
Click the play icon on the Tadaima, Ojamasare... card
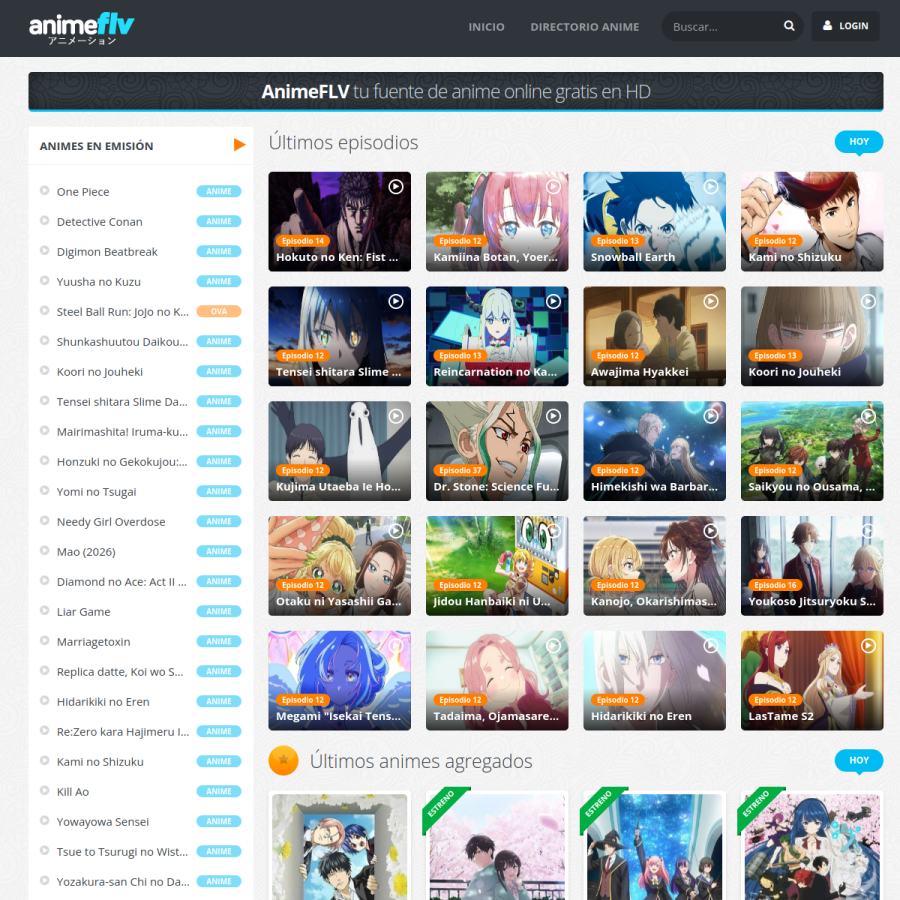[553, 646]
